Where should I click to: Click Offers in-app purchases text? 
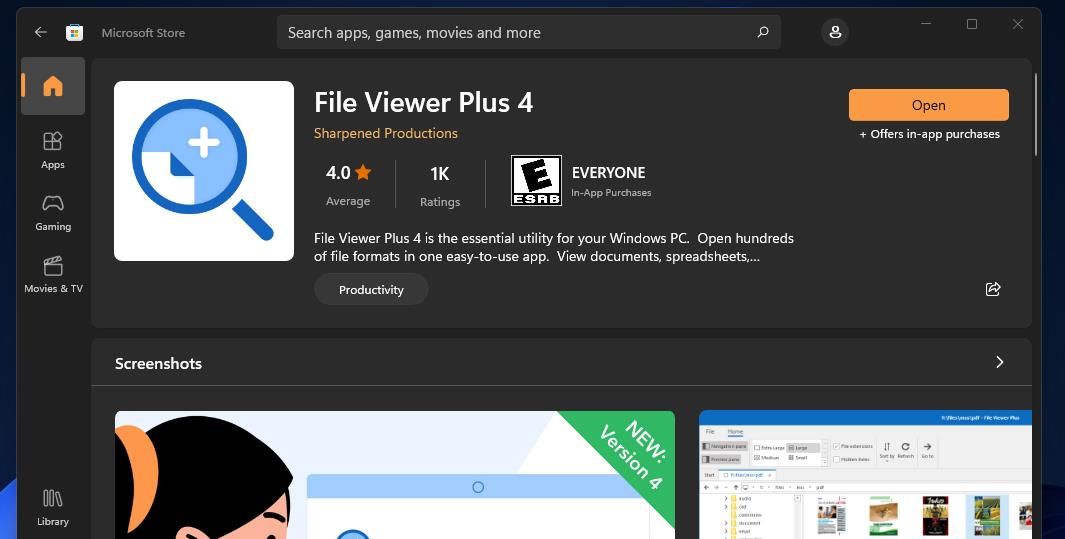(929, 134)
